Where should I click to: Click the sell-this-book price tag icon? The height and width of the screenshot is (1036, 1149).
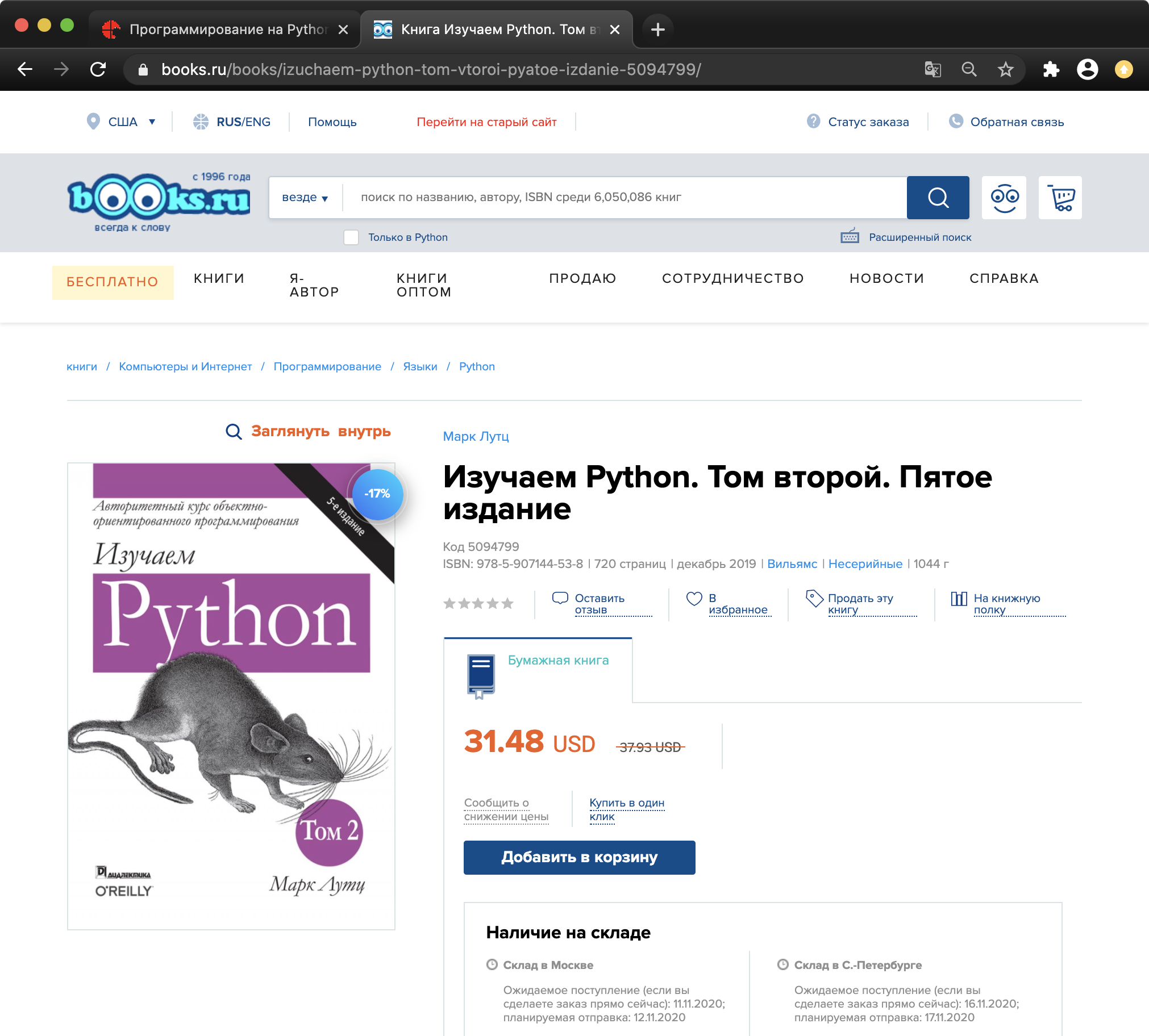[x=814, y=598]
